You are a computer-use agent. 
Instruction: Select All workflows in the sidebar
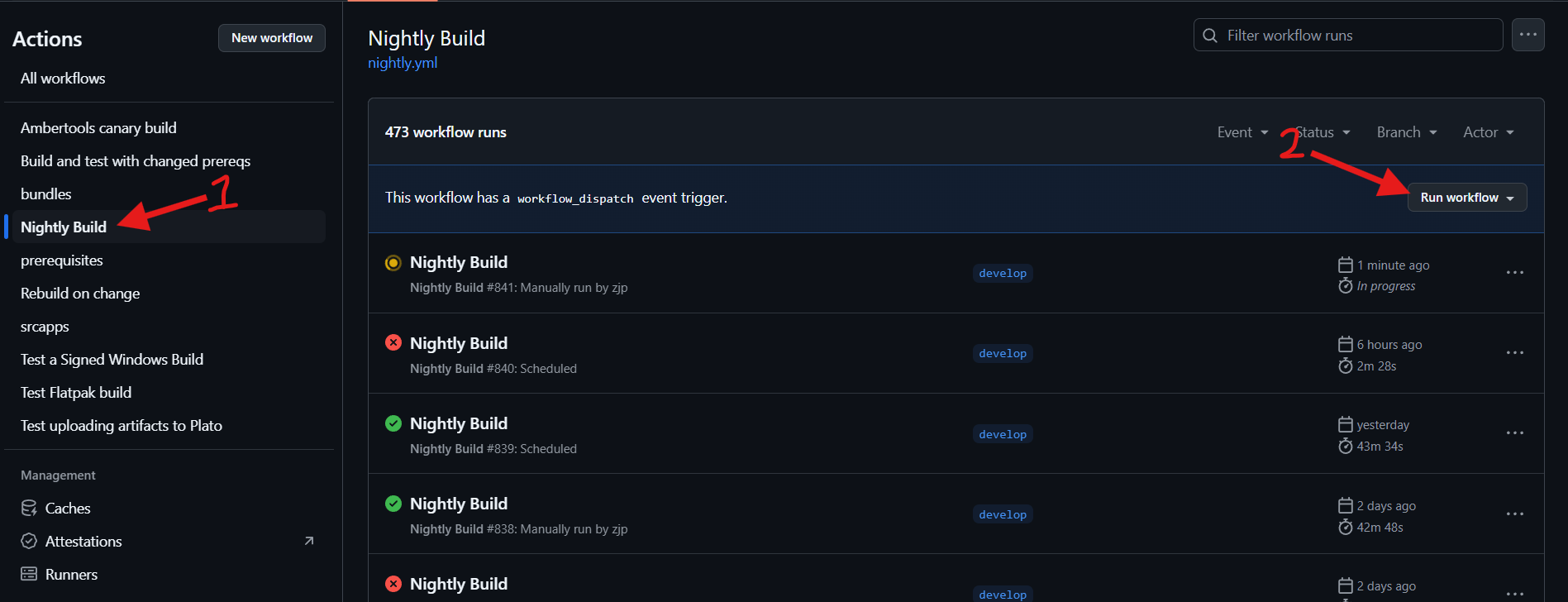point(63,79)
